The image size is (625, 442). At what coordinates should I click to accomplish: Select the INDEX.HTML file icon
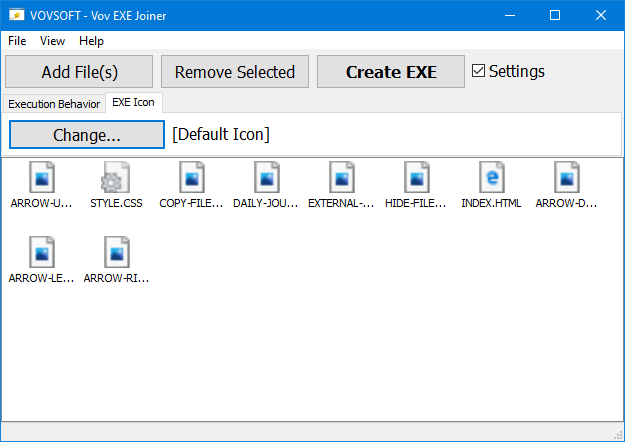[491, 177]
